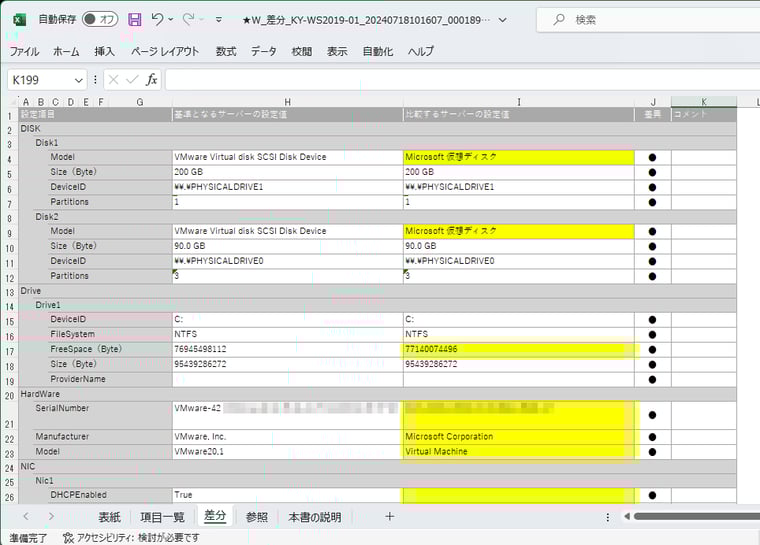Click the horizontal scrollbar thumb
Image resolution: width=760 pixels, height=545 pixels.
click(697, 516)
